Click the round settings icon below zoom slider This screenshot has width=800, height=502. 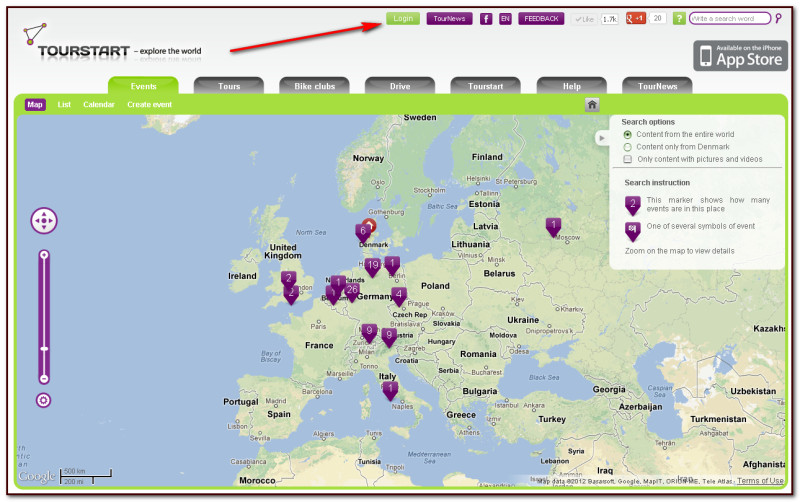43,400
